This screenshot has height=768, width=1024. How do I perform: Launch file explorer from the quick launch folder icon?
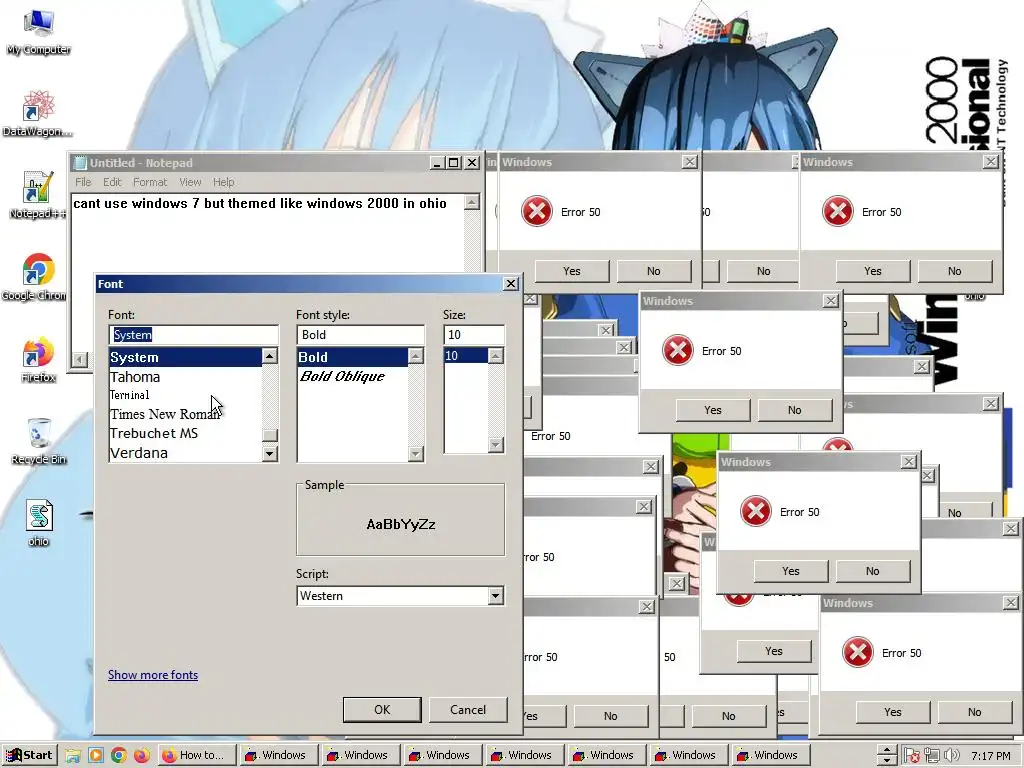72,756
